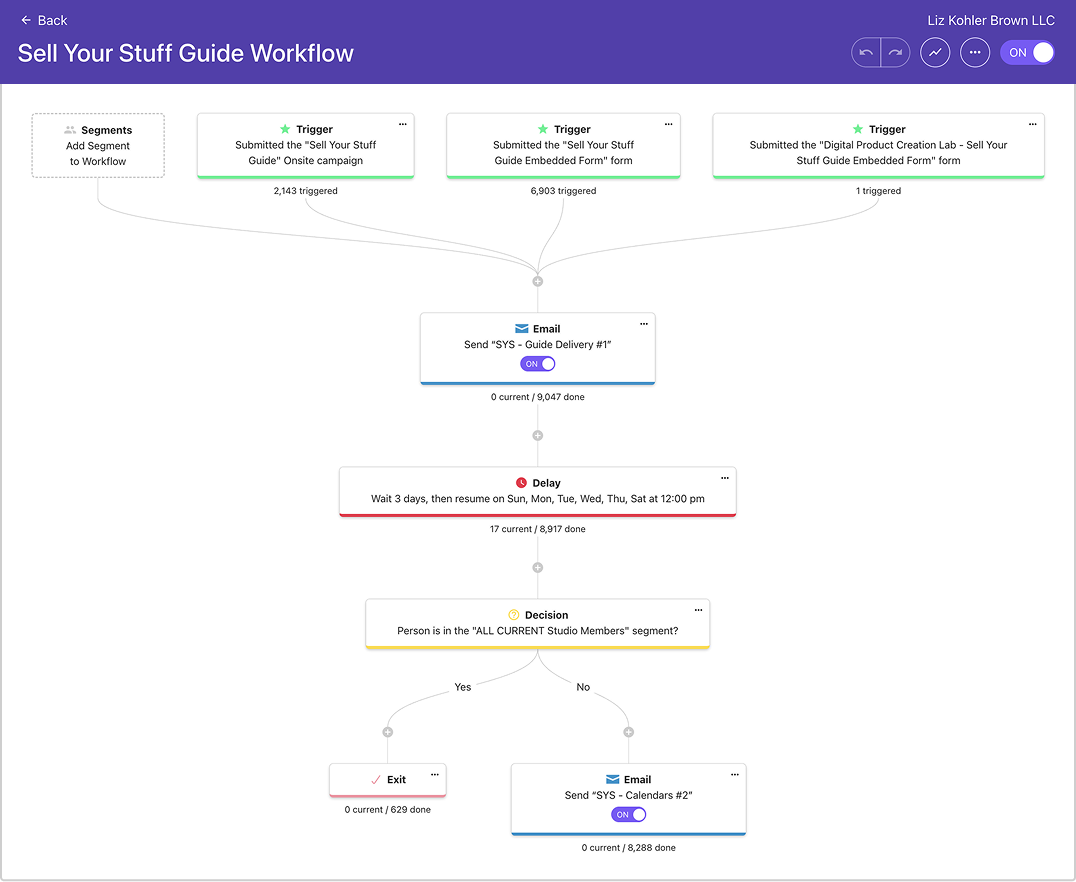Select the Embedded Form trigger with 6,903 triggered
The height and width of the screenshot is (882, 1076).
click(563, 146)
